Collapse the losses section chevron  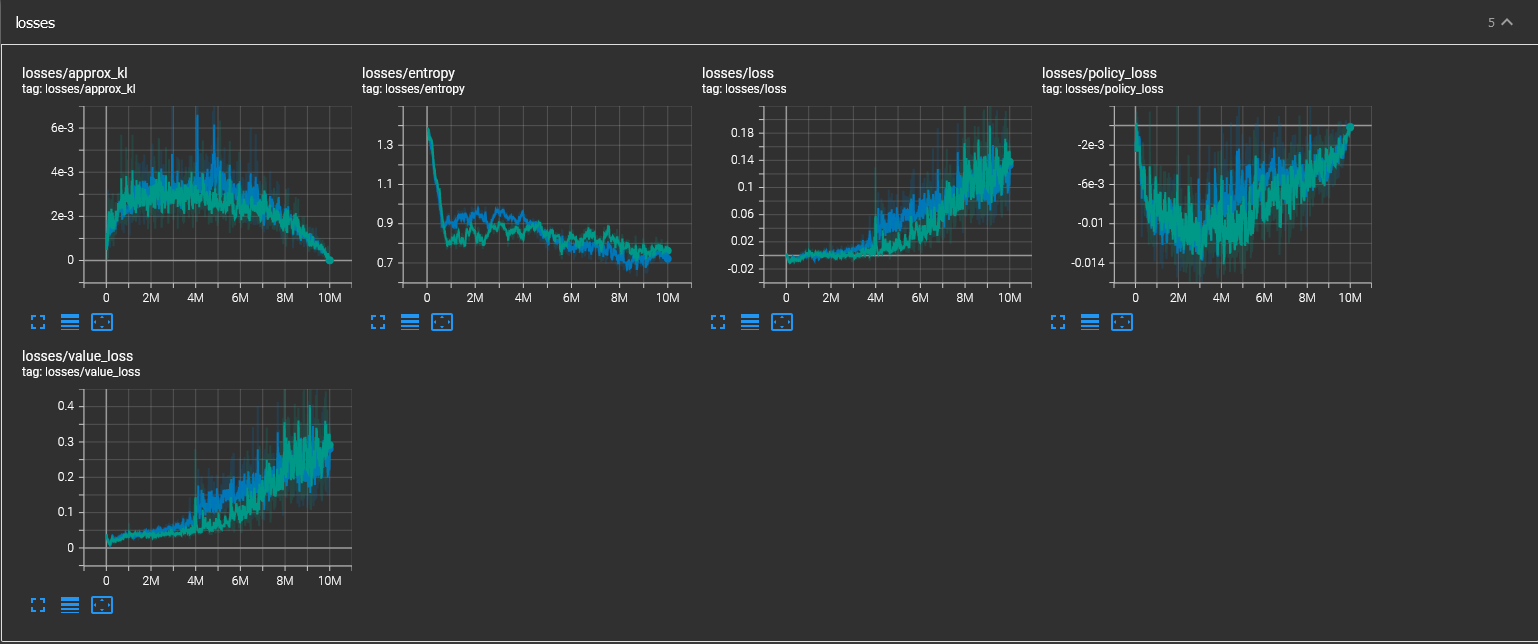[x=1507, y=22]
